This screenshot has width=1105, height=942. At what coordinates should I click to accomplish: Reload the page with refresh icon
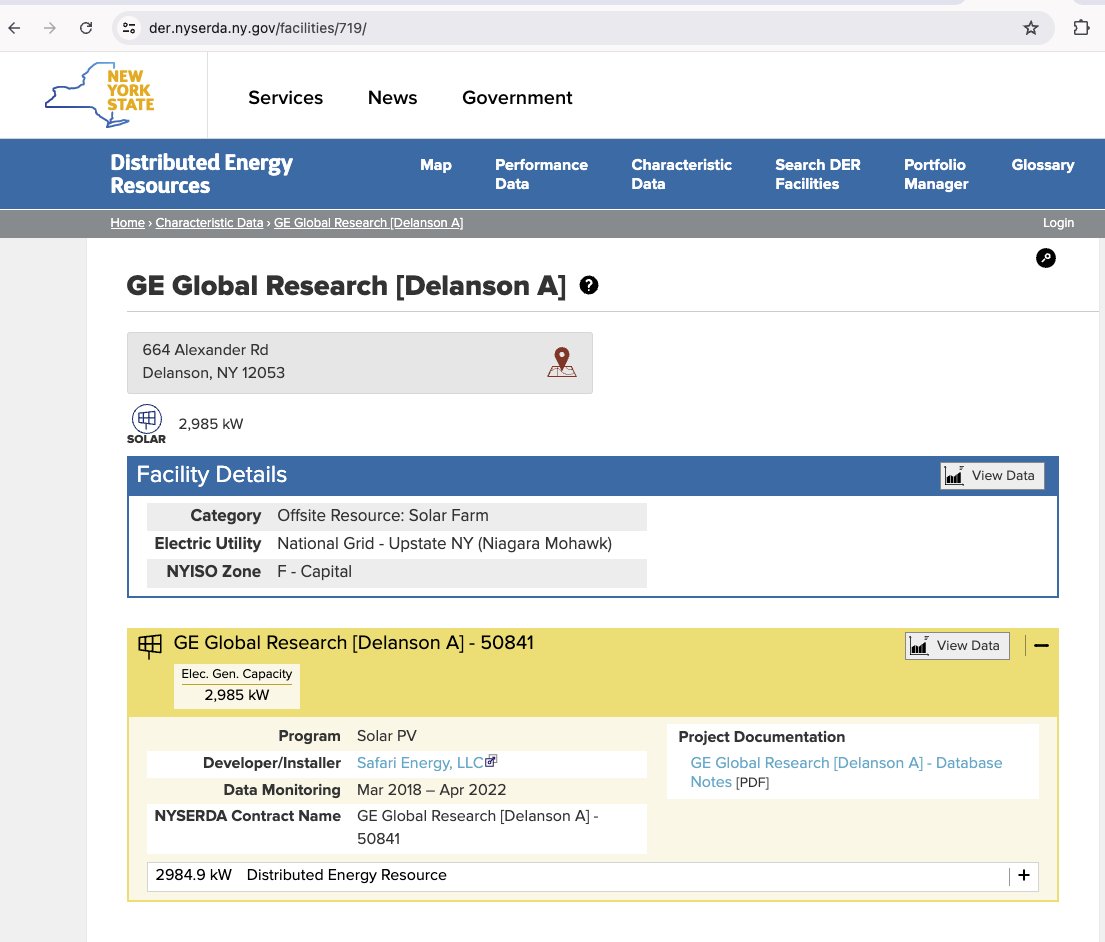(86, 28)
